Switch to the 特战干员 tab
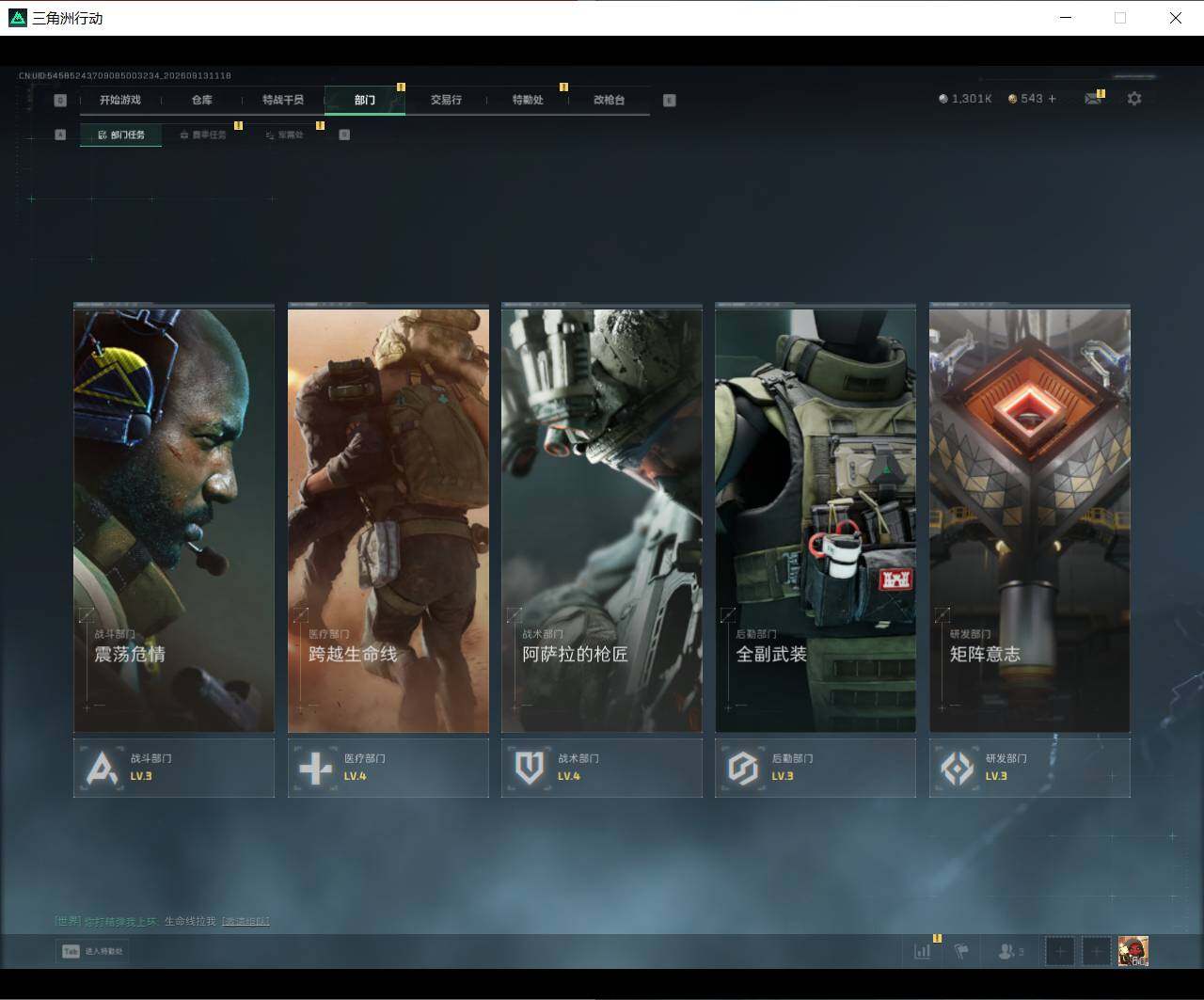Image resolution: width=1204 pixels, height=1000 pixels. coord(283,100)
